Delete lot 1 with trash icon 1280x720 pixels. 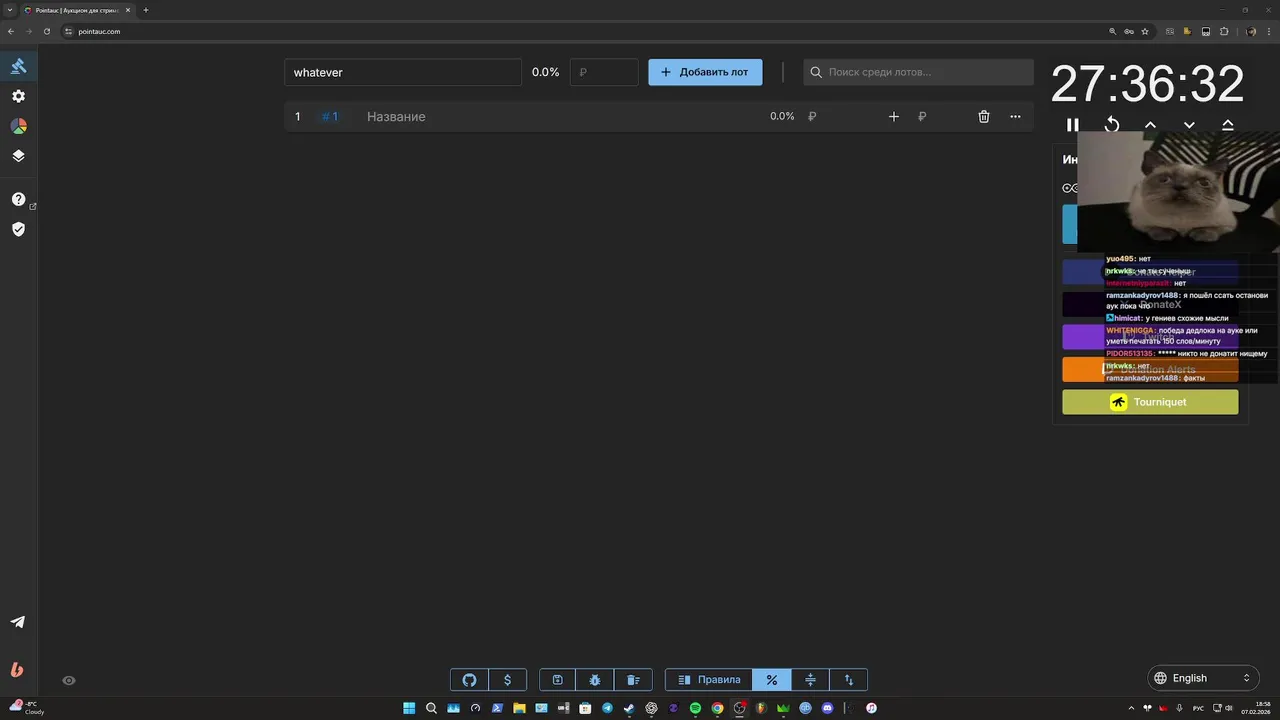(x=984, y=117)
